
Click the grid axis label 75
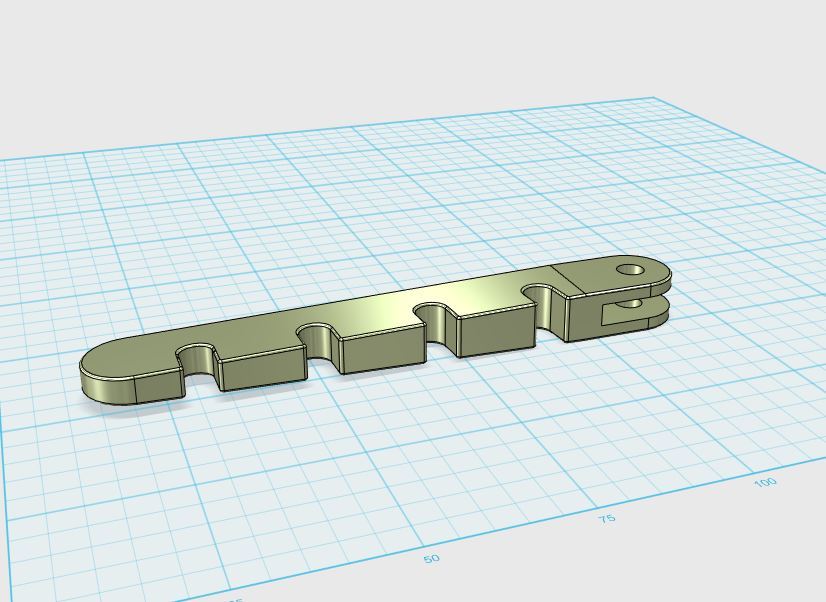[x=607, y=518]
